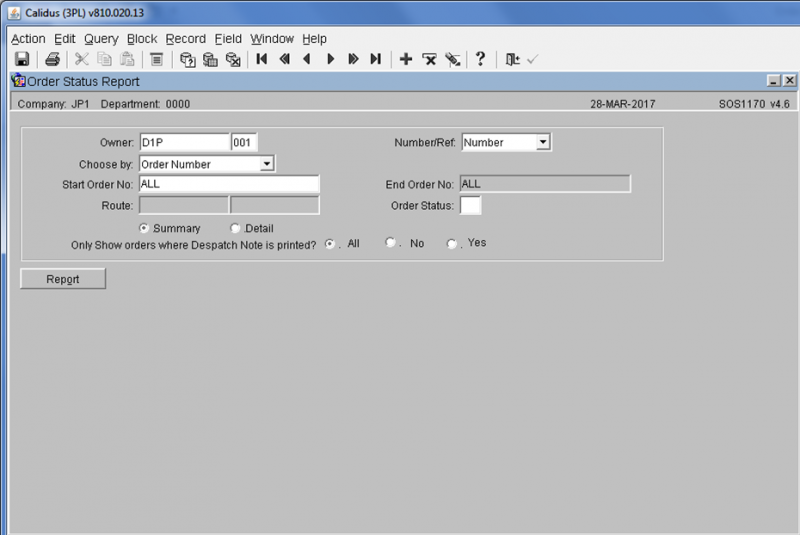800x535 pixels.
Task: Click the greyed checkmark toolbar icon
Action: point(533,60)
